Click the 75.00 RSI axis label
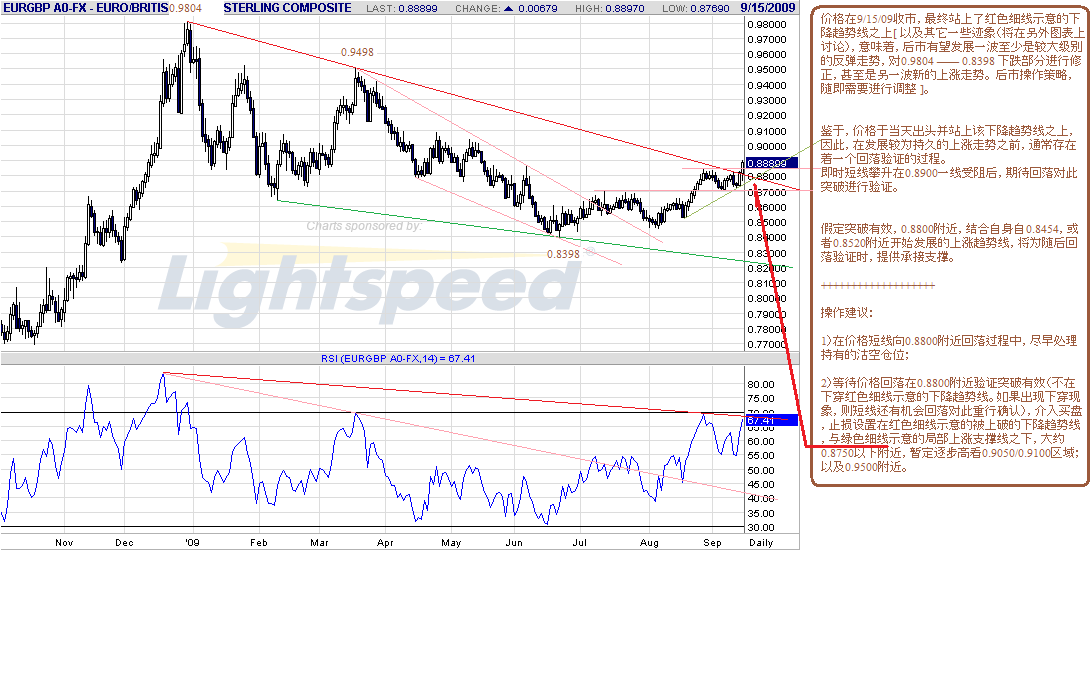The width and height of the screenshot is (1091, 699). (x=760, y=399)
